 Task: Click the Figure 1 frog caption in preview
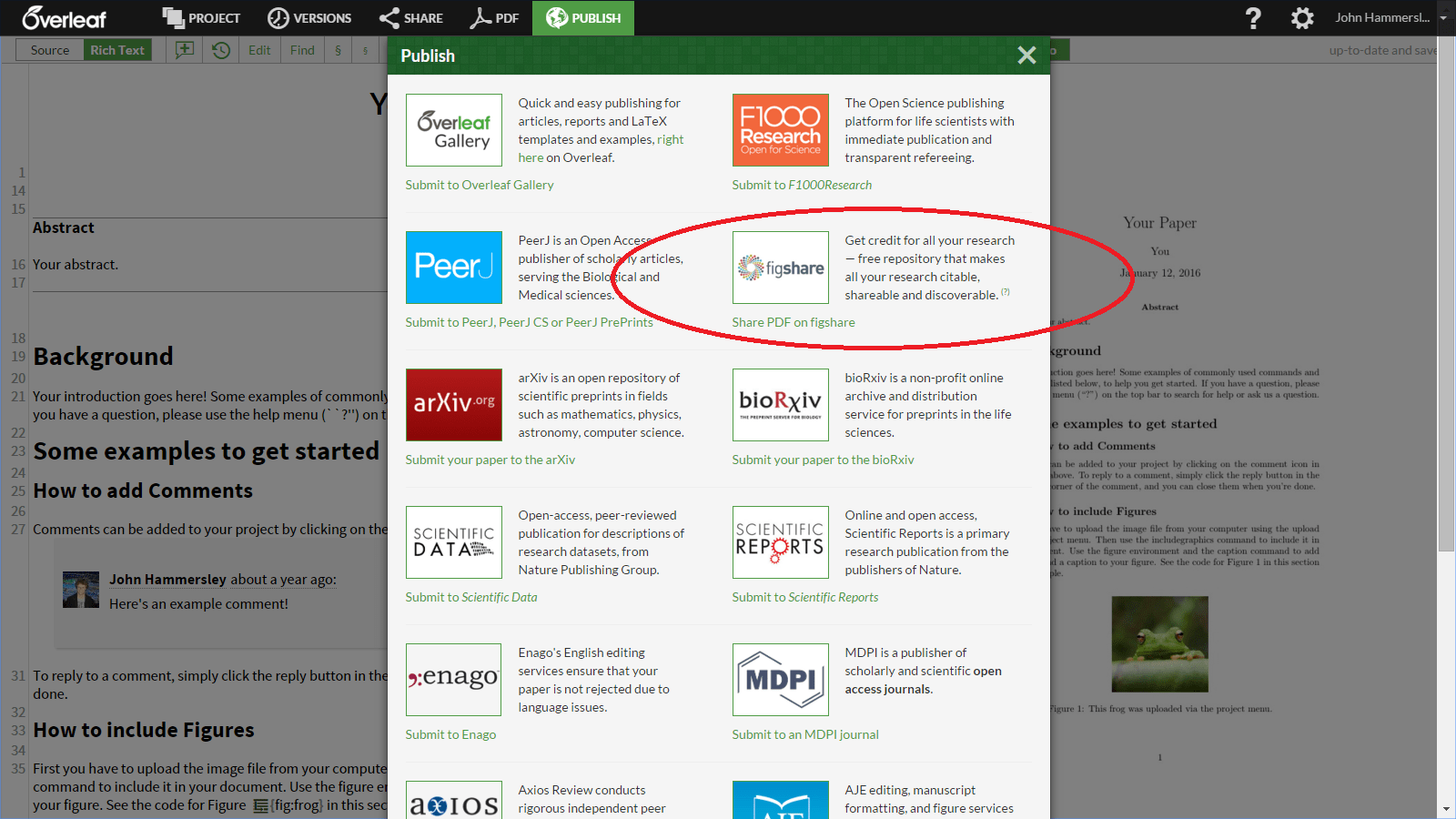[x=1161, y=709]
